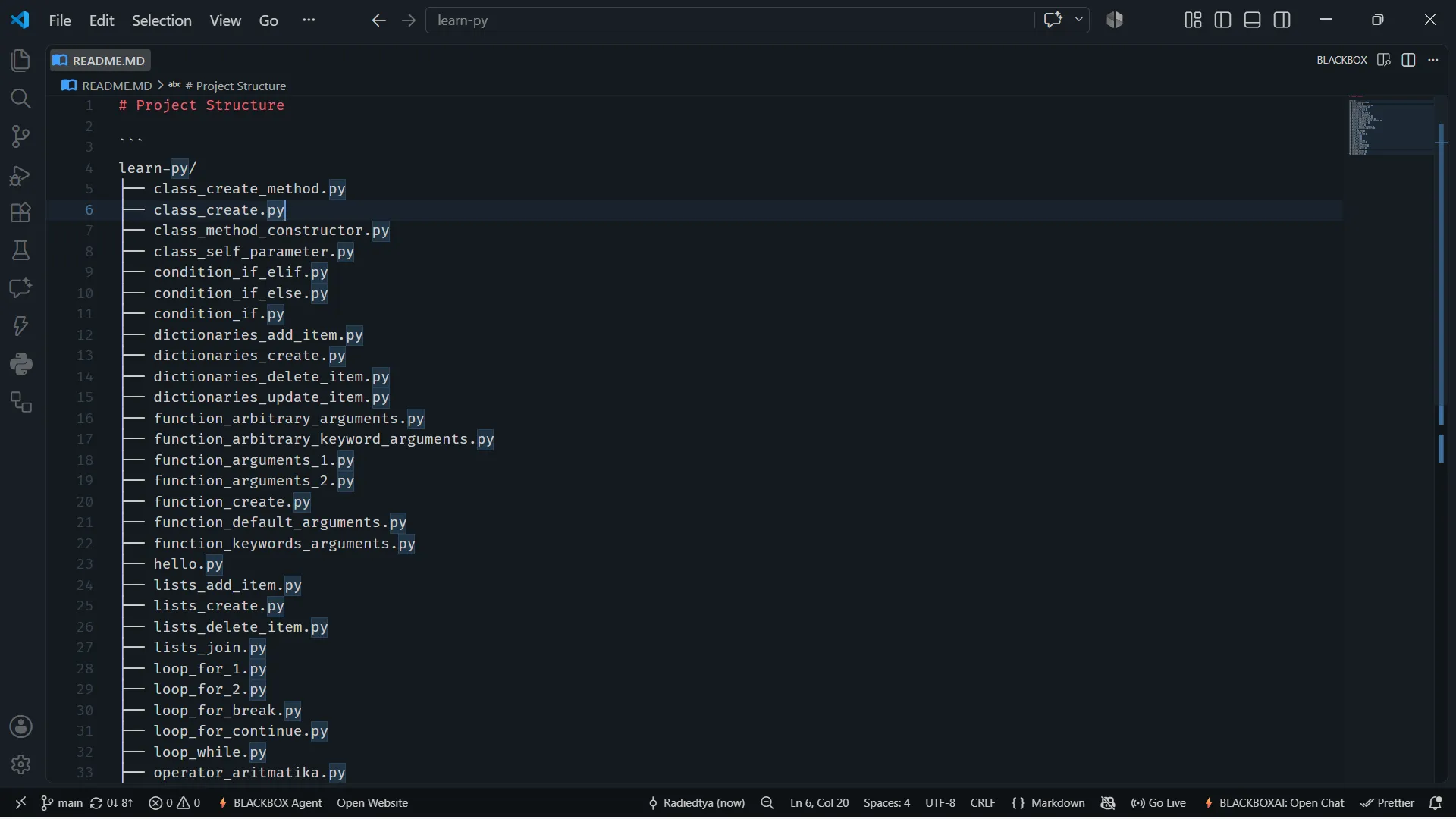This screenshot has width=1456, height=819.
Task: Go forward with the right arrow
Action: click(409, 20)
